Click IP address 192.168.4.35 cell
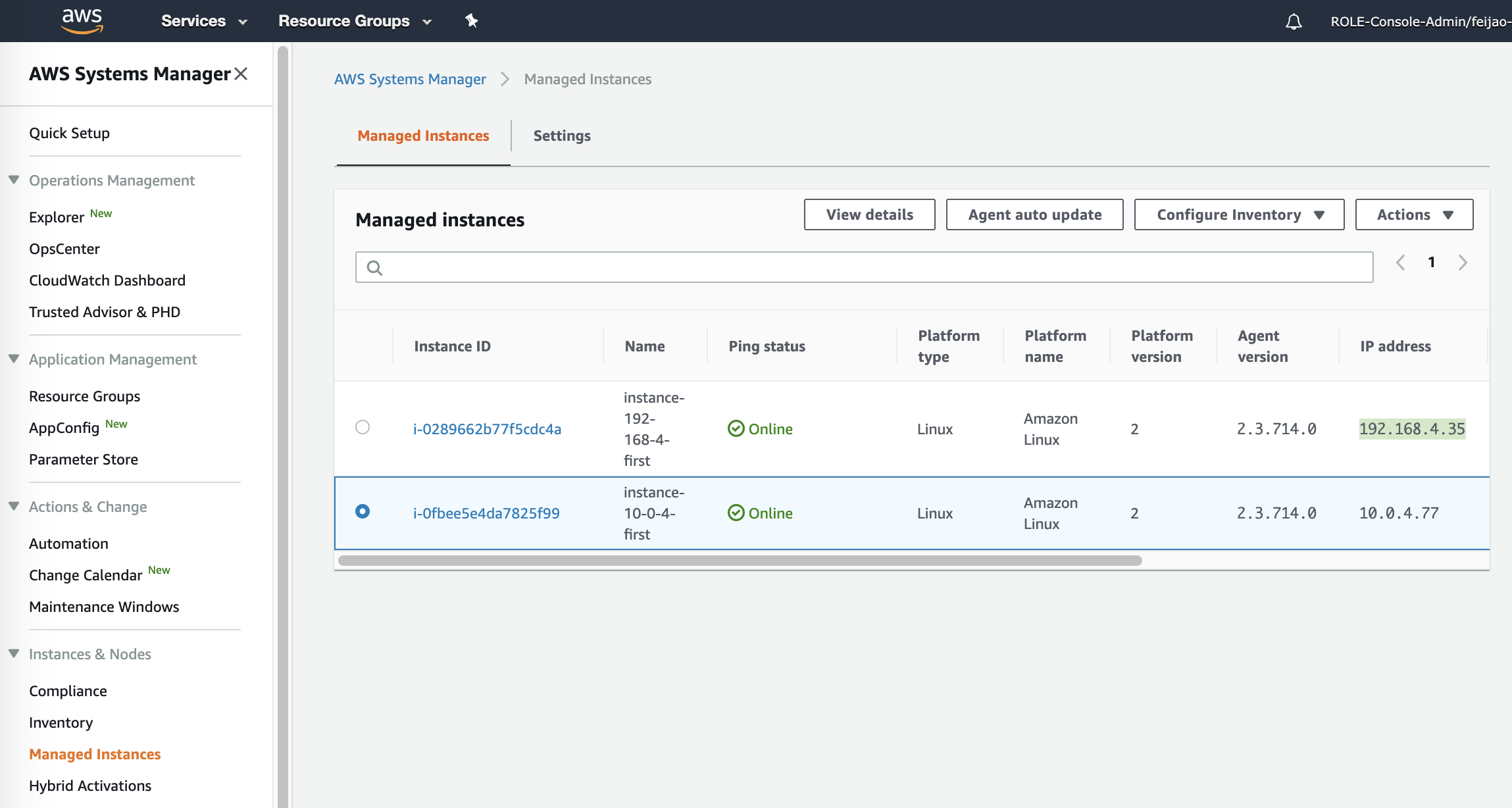1512x808 pixels. pyautogui.click(x=1412, y=429)
